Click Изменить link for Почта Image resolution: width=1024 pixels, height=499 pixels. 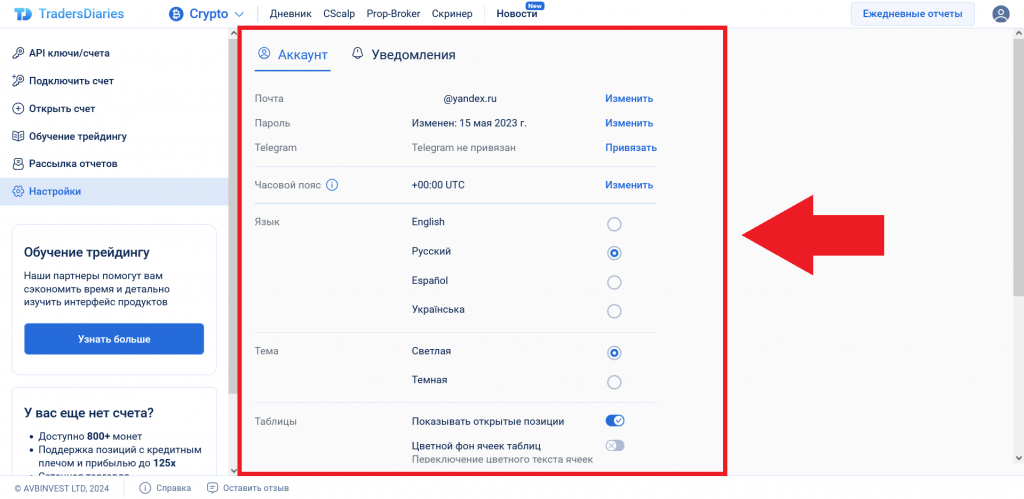(x=629, y=99)
